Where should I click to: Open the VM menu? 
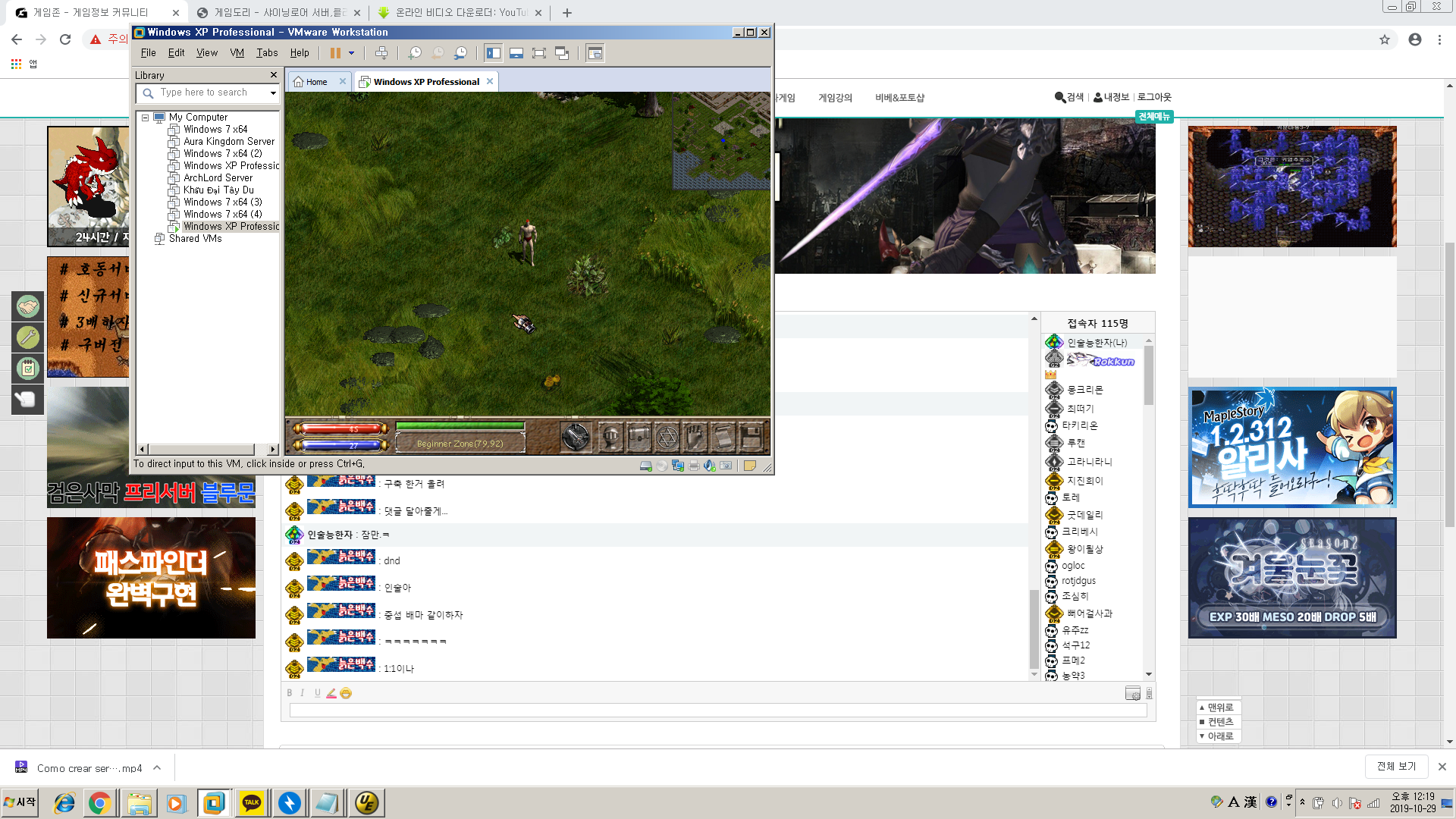pyautogui.click(x=237, y=53)
